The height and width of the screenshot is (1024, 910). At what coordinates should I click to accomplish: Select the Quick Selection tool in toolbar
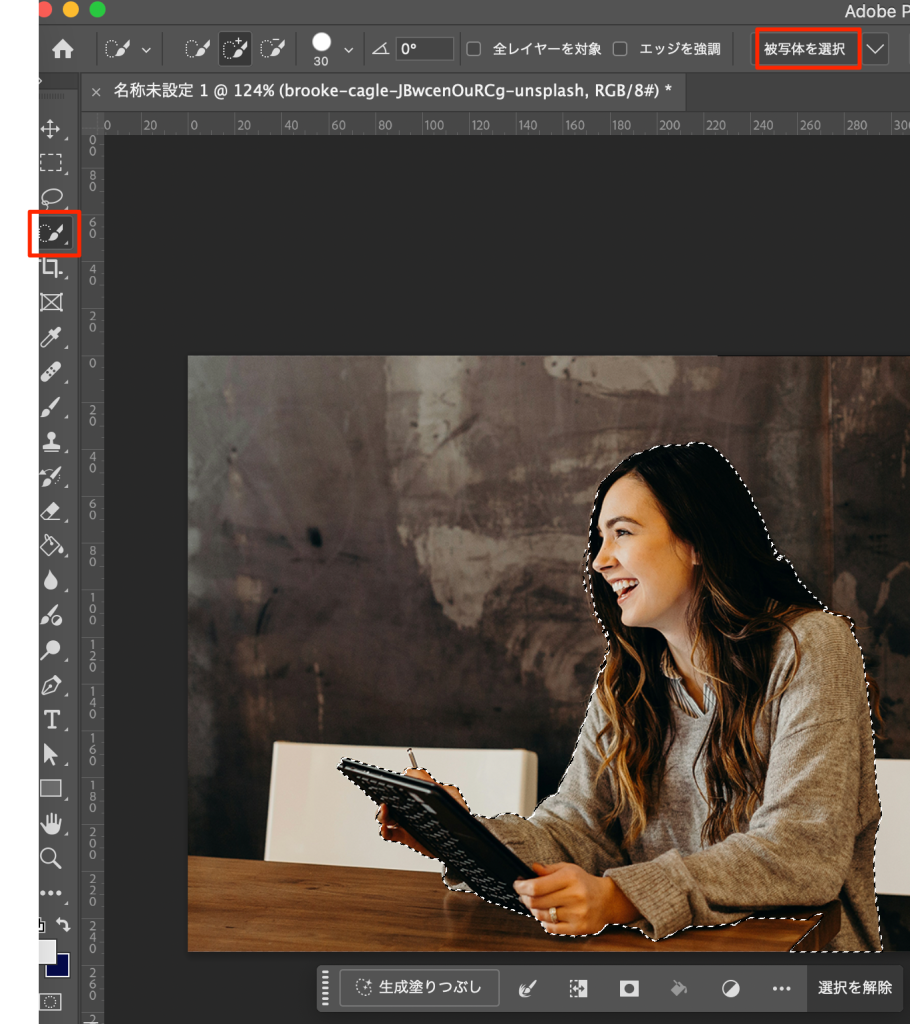point(52,233)
